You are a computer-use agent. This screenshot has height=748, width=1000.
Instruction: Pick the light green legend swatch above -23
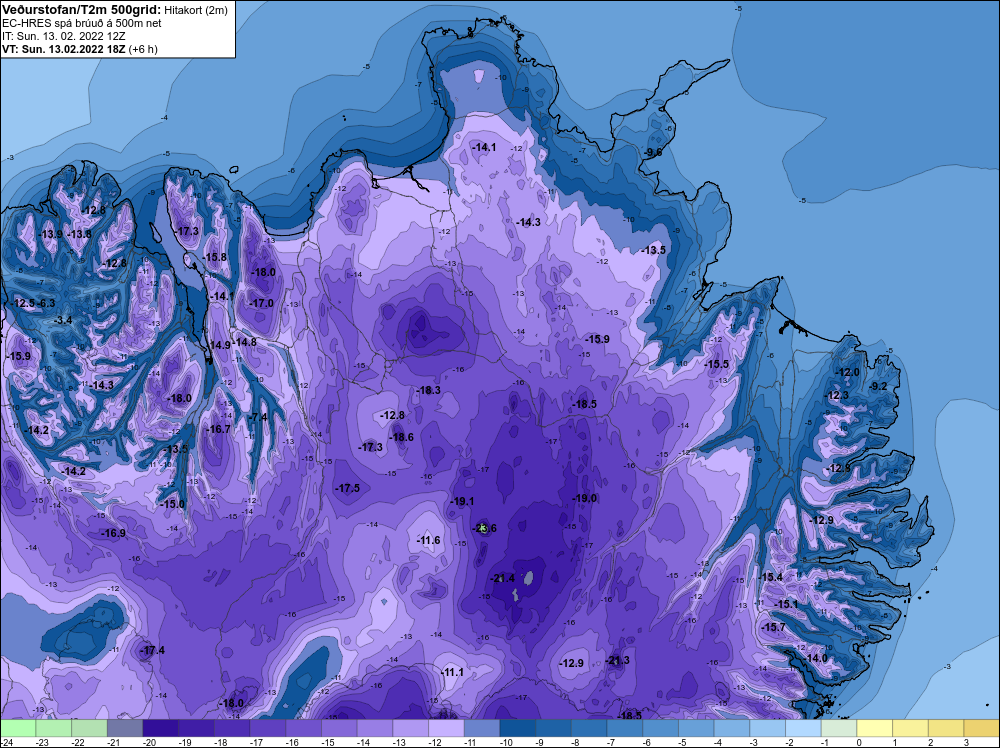click(54, 728)
